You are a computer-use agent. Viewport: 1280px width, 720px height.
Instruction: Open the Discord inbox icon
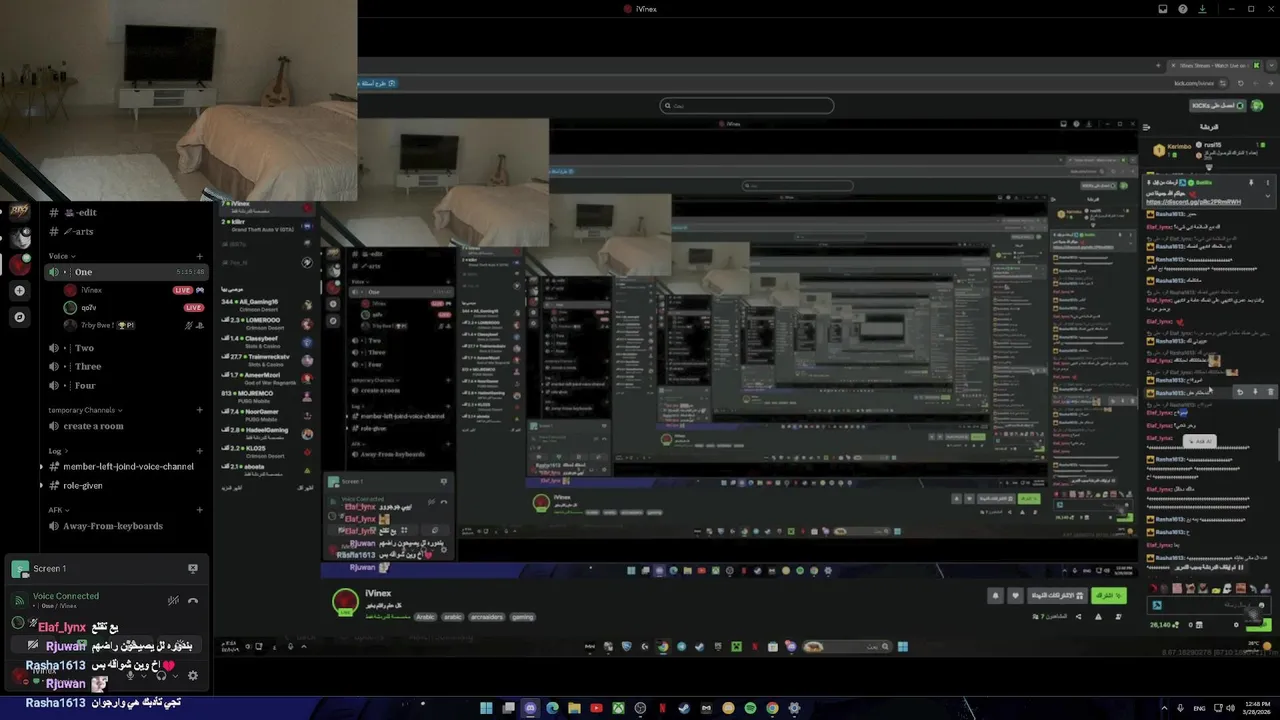[1163, 9]
